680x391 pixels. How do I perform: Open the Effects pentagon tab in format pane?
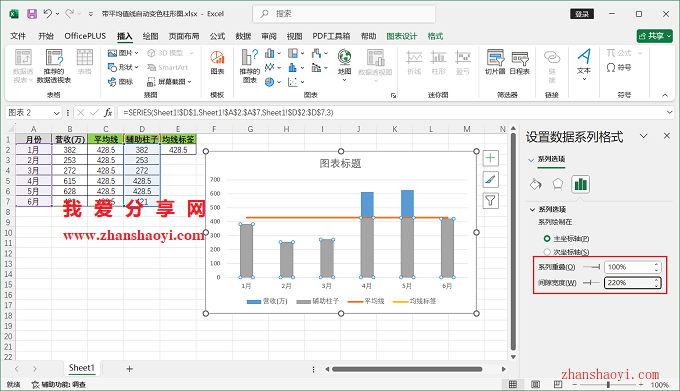pos(558,184)
